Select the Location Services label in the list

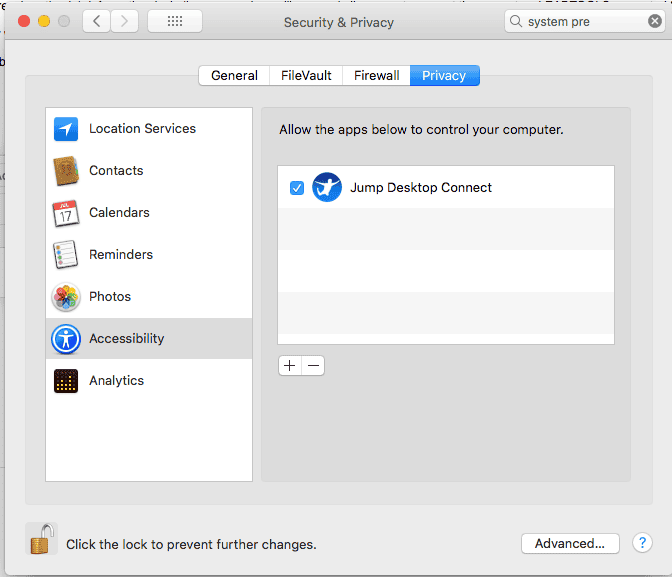coord(142,129)
